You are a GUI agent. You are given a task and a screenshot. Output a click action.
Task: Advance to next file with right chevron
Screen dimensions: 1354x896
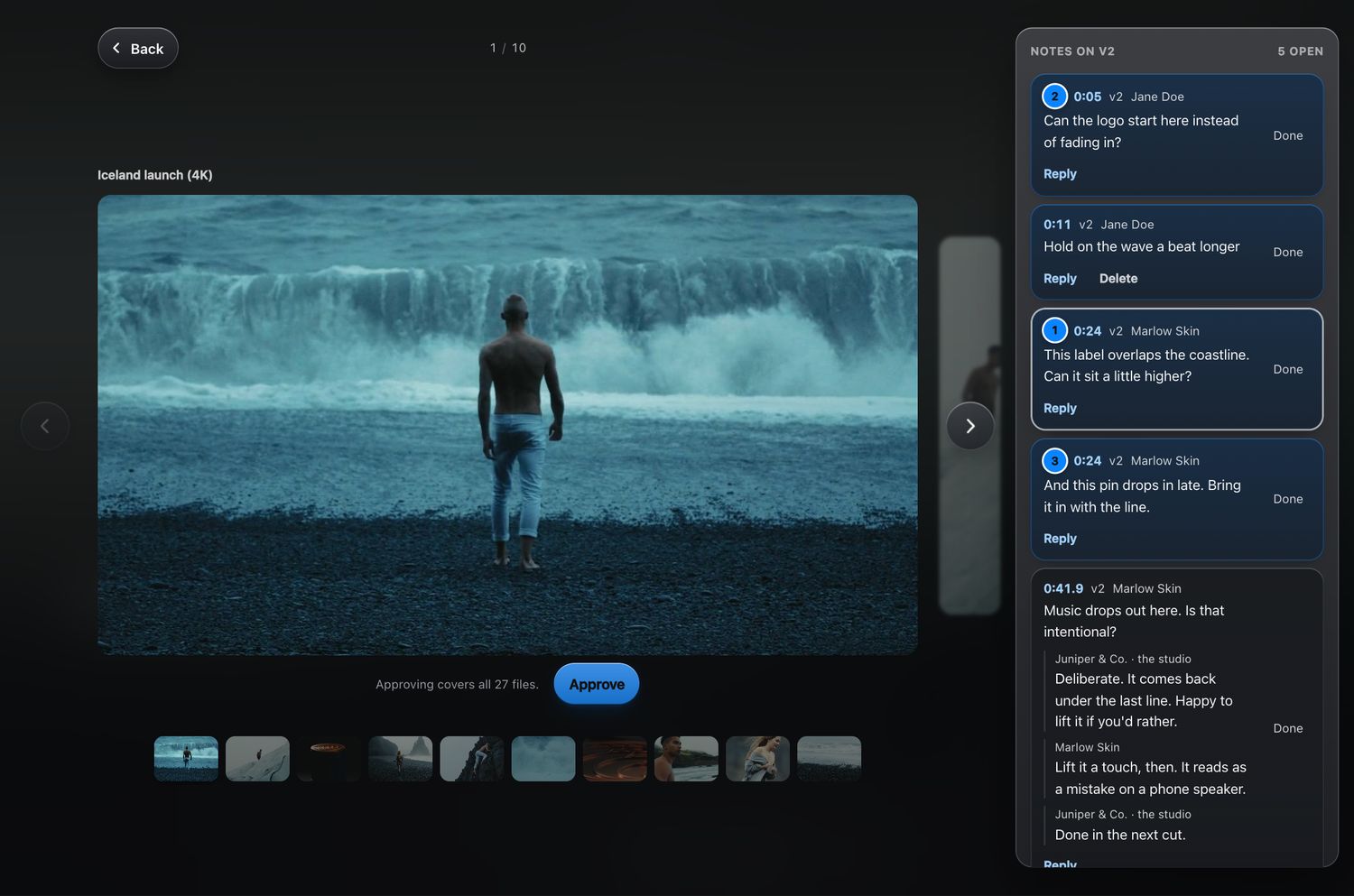(970, 426)
